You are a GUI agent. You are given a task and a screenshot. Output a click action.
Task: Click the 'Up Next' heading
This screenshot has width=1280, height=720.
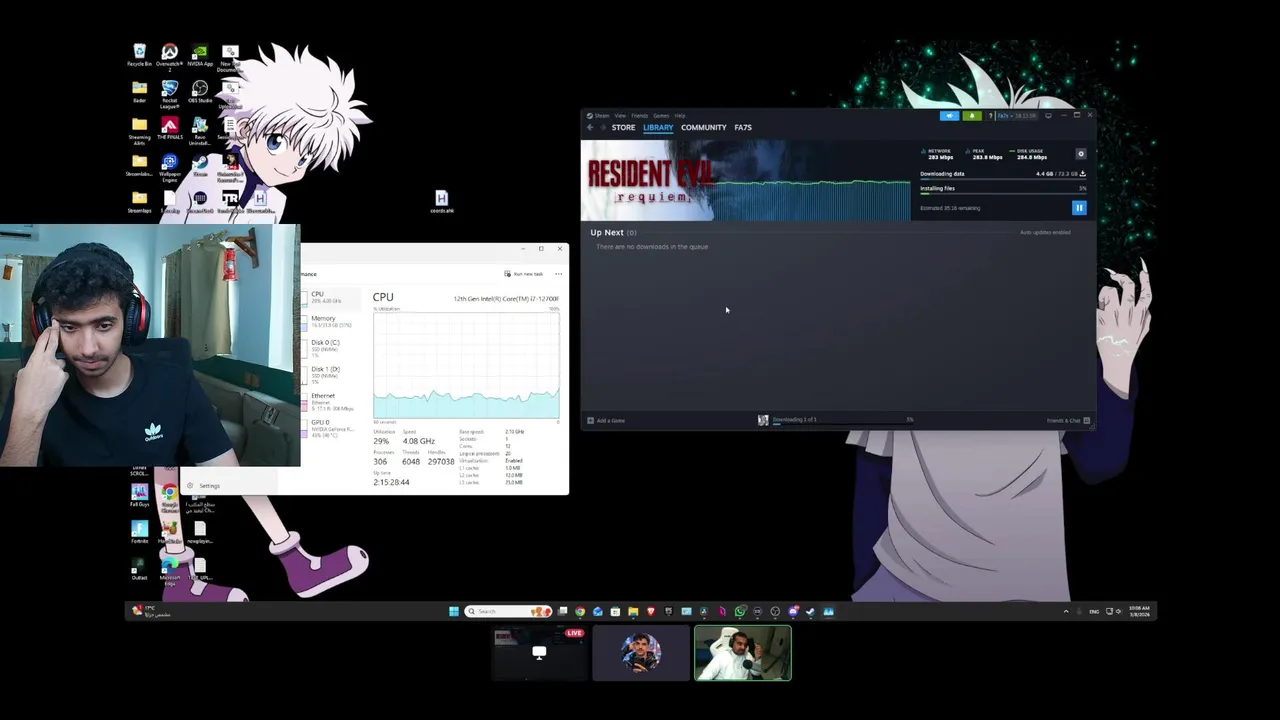click(x=606, y=233)
